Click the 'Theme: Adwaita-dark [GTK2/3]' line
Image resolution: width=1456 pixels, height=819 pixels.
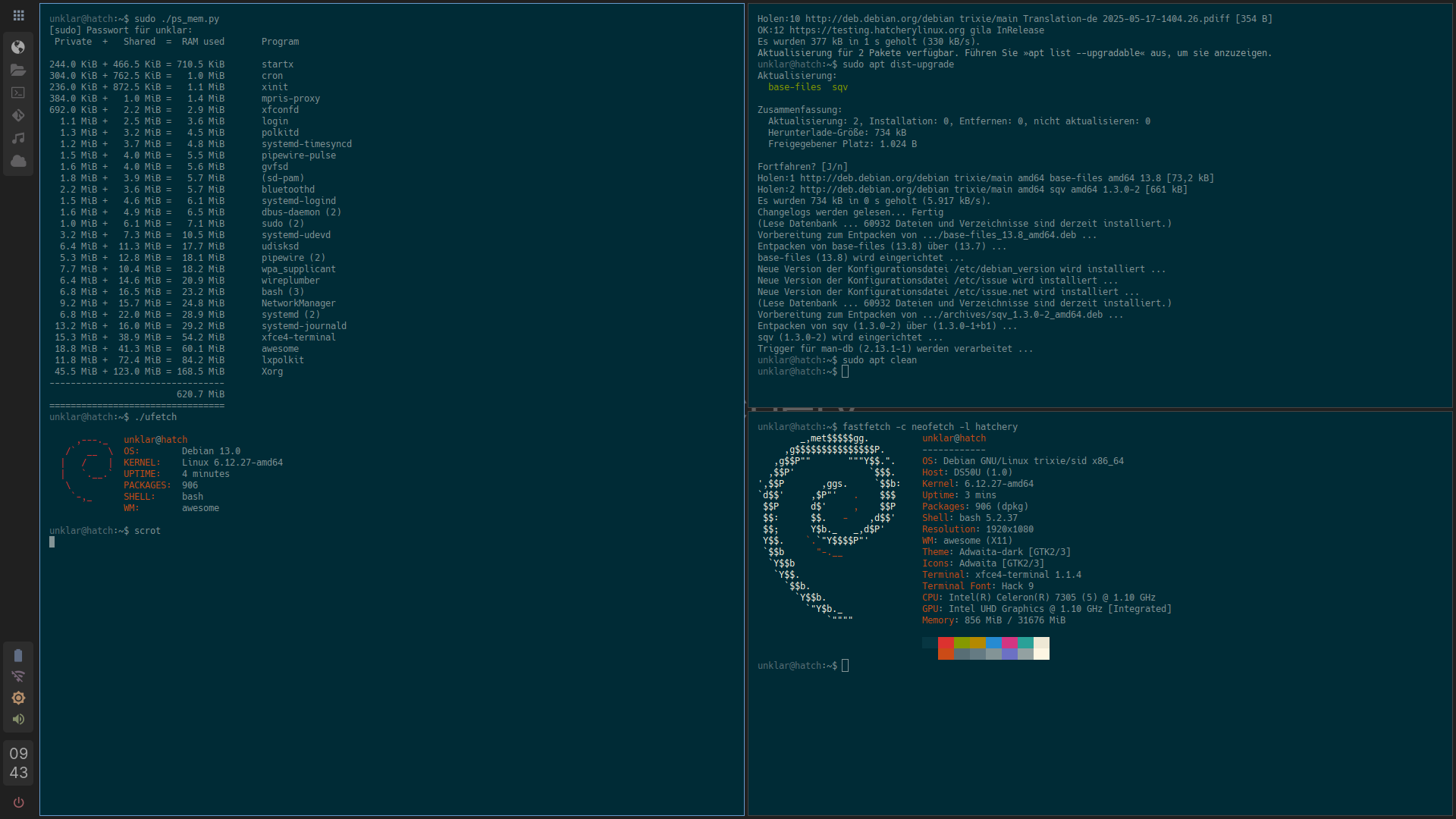(x=996, y=552)
